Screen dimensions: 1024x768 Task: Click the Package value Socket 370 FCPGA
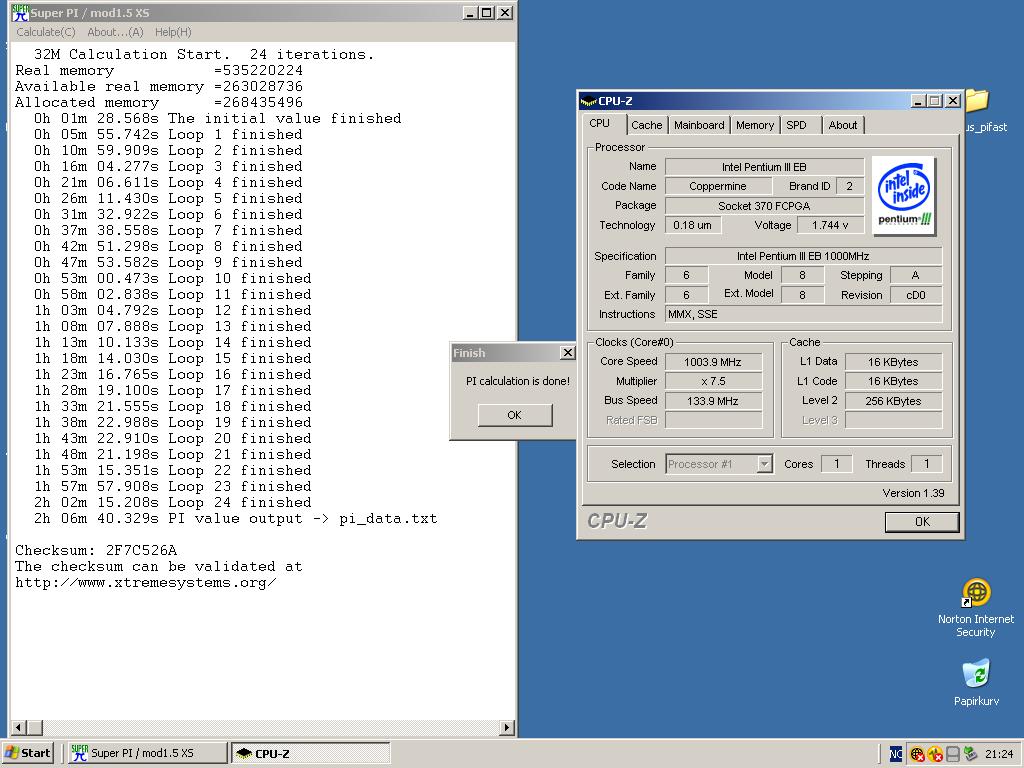[x=764, y=206]
